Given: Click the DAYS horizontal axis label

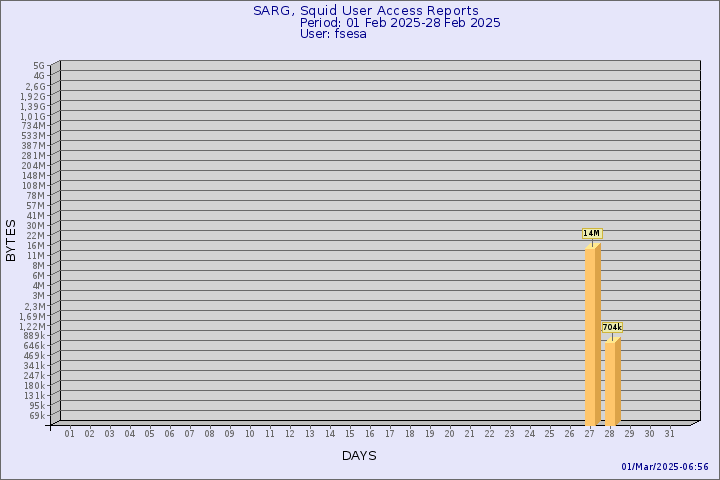Looking at the screenshot, I should [x=359, y=456].
